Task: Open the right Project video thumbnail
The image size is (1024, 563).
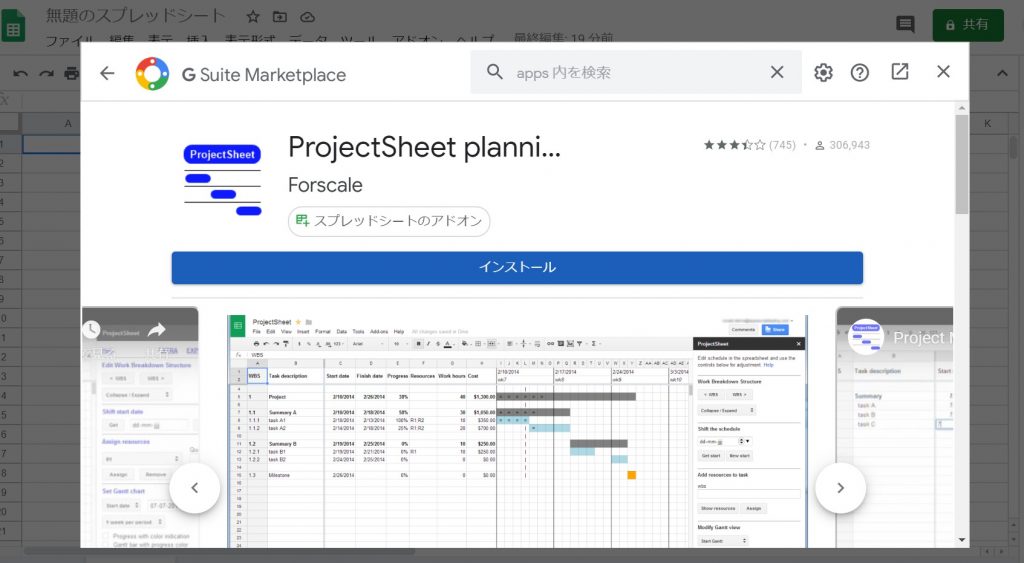Action: click(x=894, y=427)
